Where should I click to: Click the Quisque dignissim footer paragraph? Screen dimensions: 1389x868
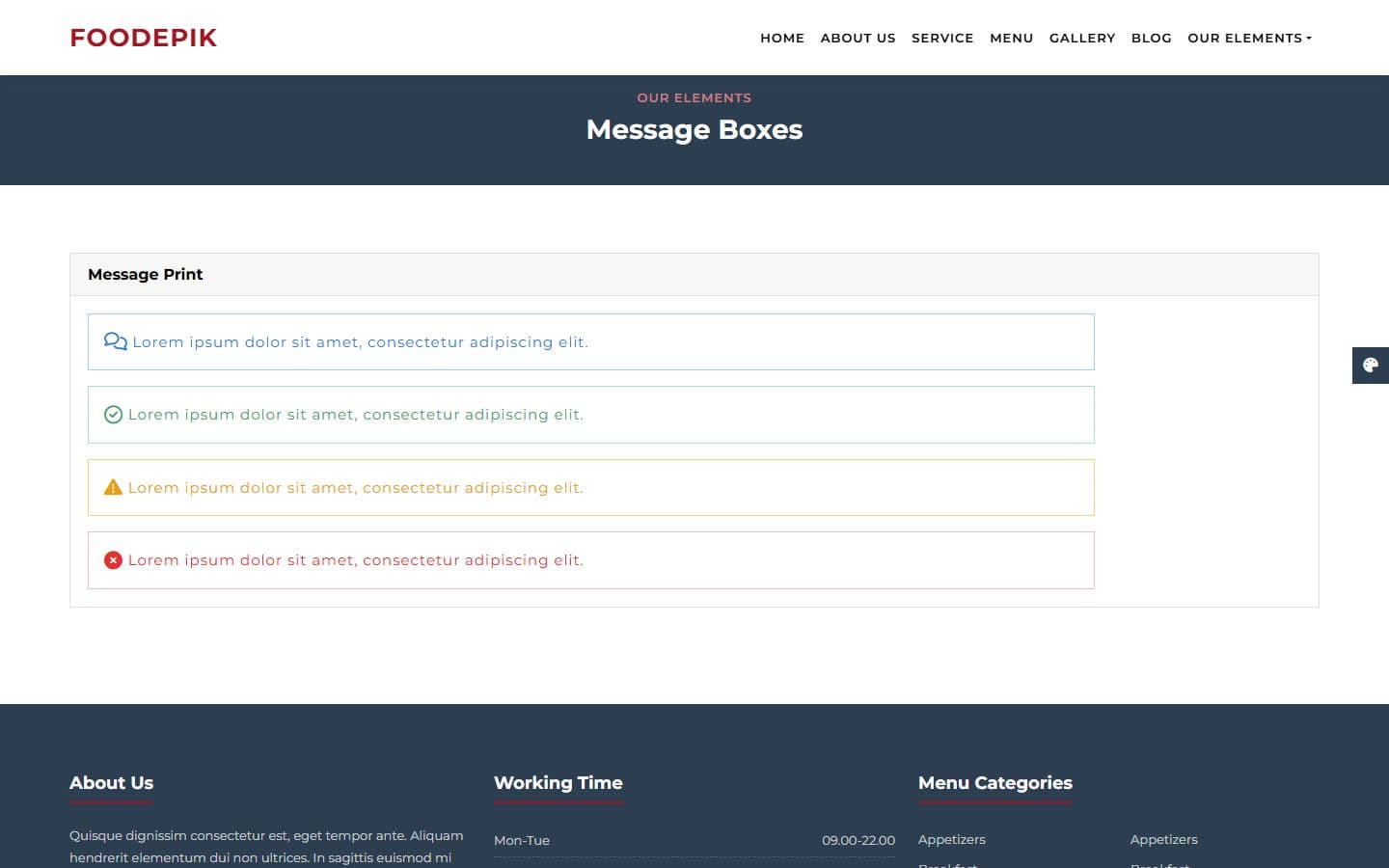coord(266,847)
